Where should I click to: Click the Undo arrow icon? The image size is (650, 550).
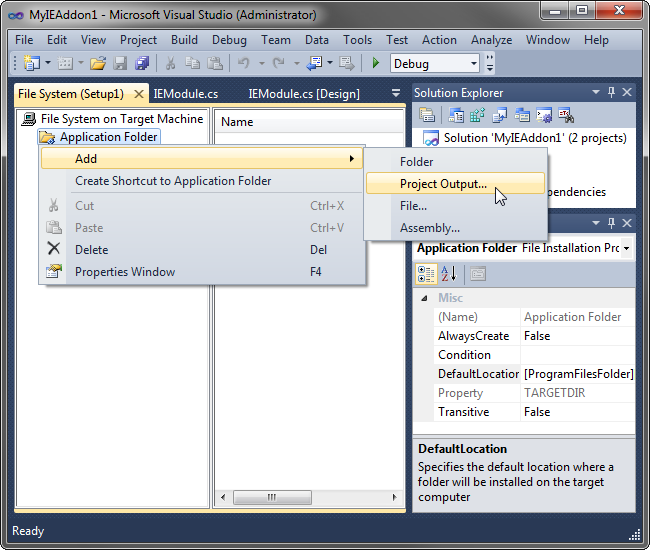click(244, 63)
